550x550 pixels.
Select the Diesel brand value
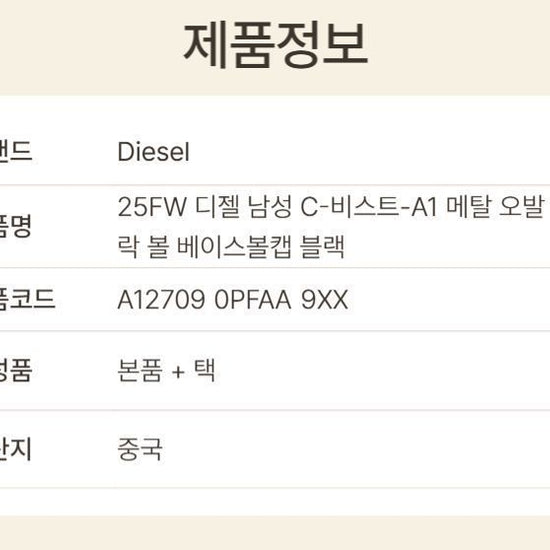pos(154,152)
